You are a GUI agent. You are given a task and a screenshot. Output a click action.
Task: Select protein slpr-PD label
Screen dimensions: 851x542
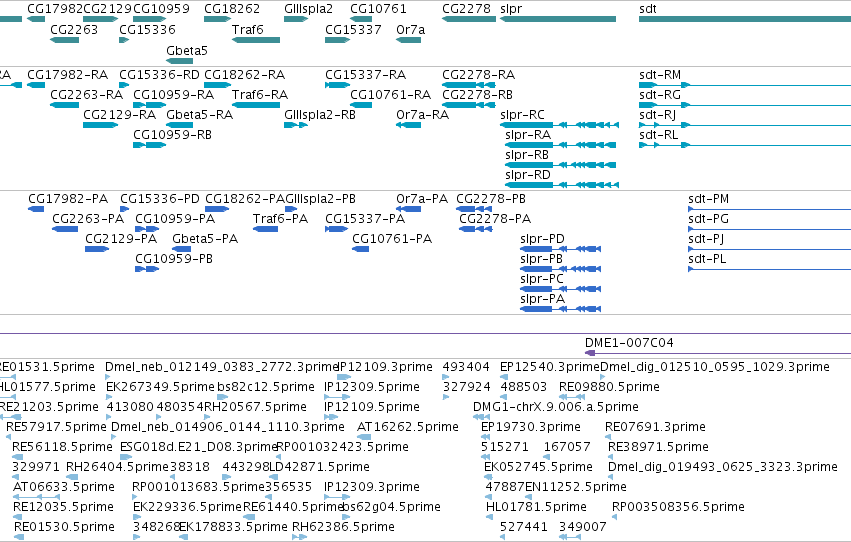[542, 239]
